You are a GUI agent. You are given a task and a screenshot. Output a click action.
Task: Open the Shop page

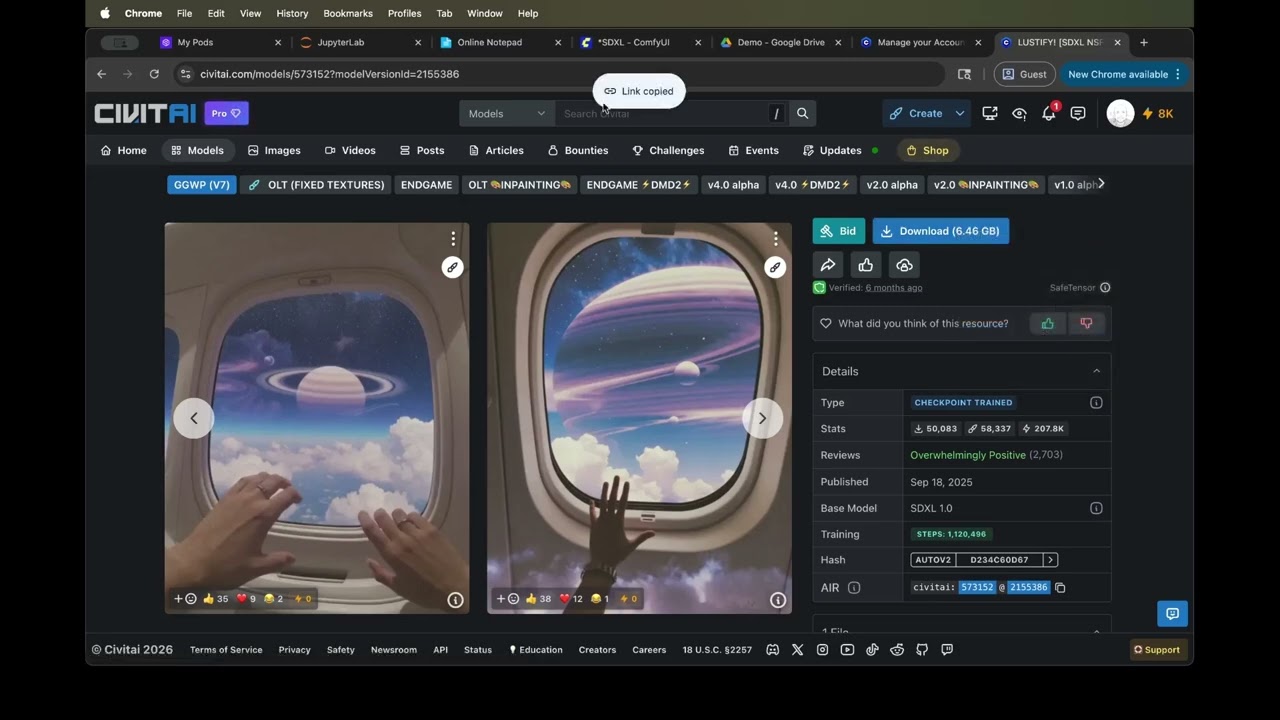coord(928,151)
